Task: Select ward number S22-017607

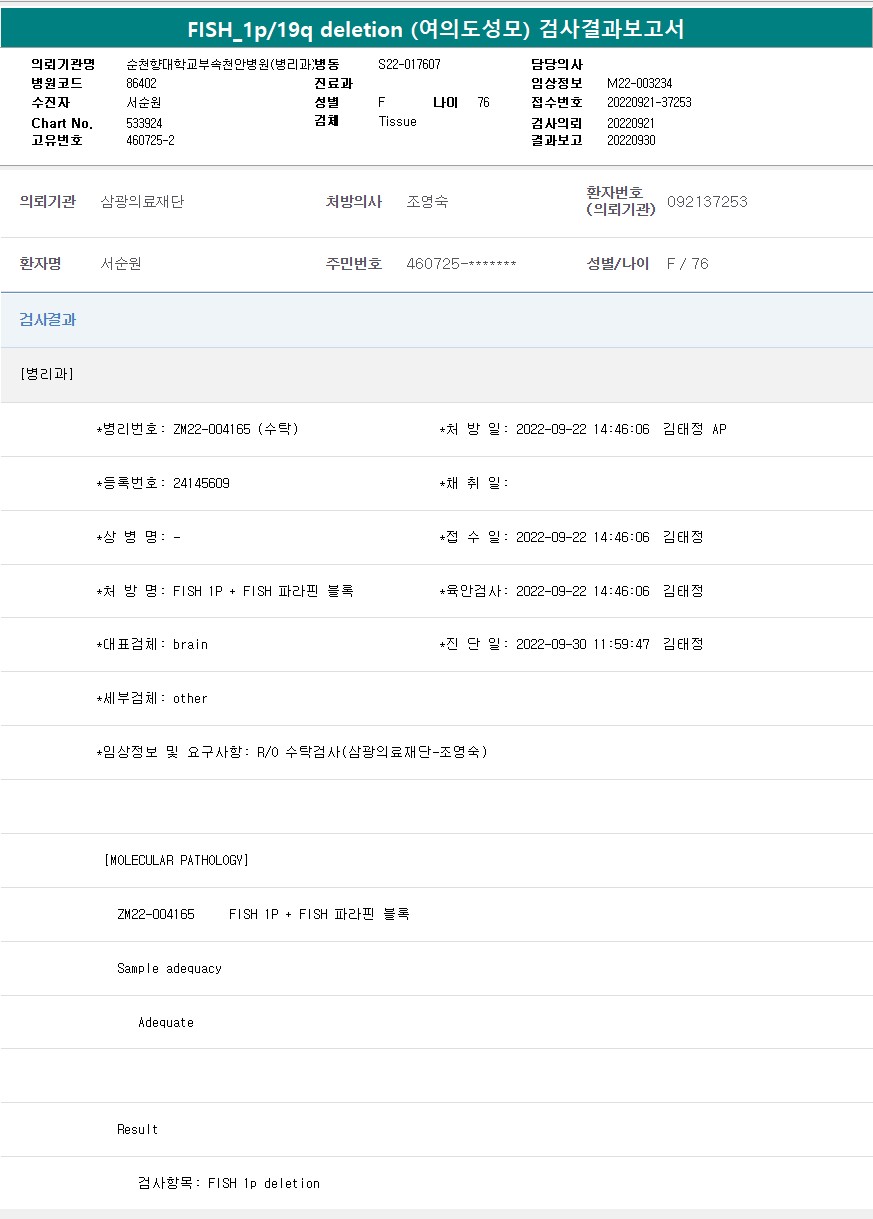Action: pos(409,64)
